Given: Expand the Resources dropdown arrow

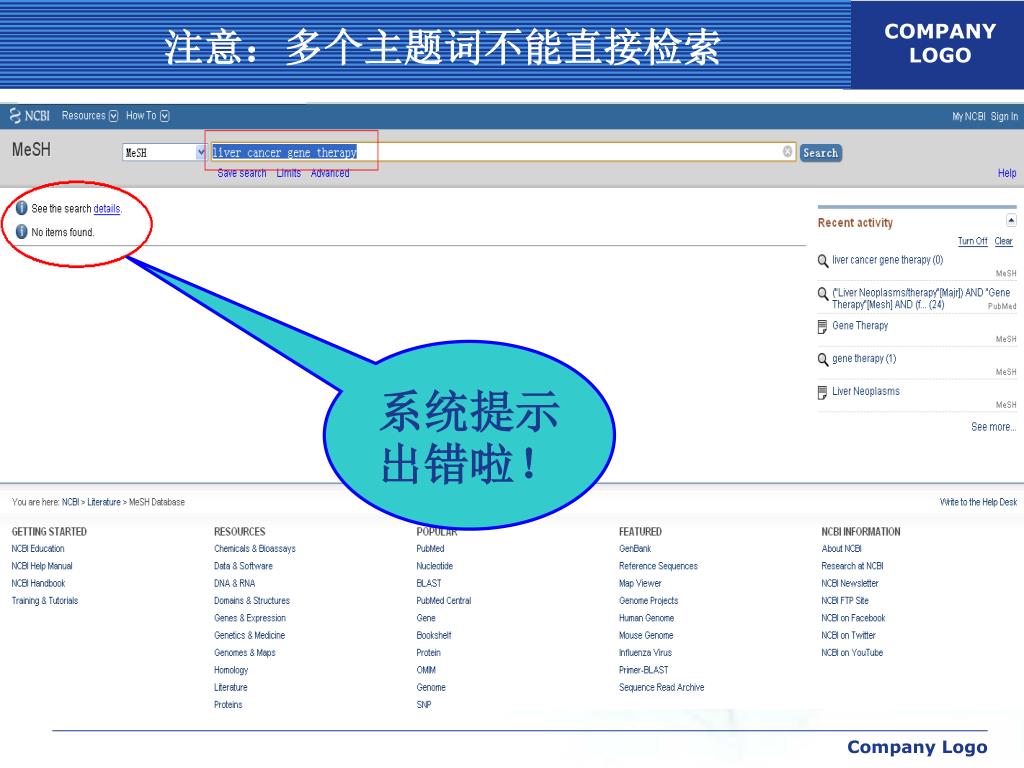Looking at the screenshot, I should pos(114,116).
